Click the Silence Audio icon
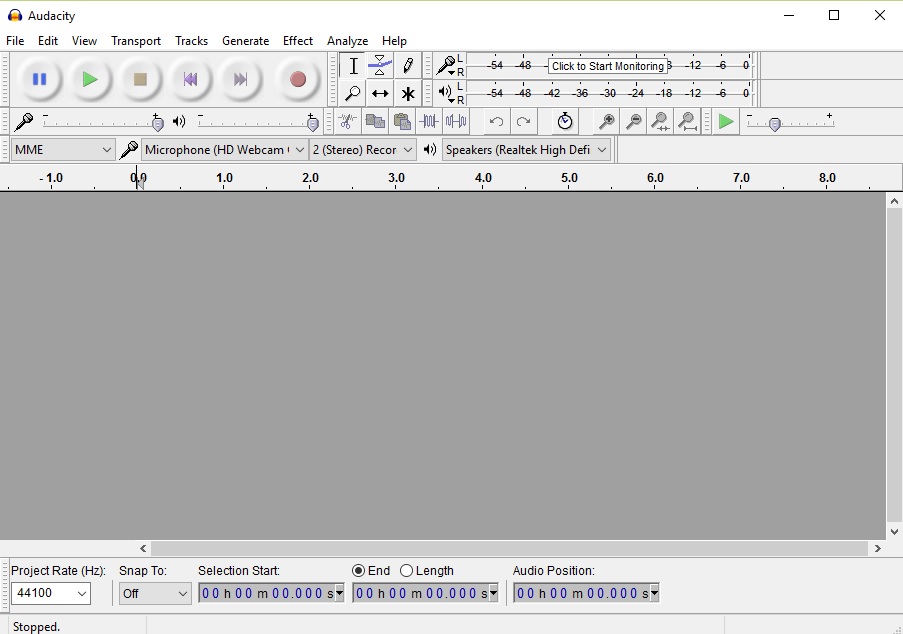903x634 pixels. pyautogui.click(x=456, y=122)
